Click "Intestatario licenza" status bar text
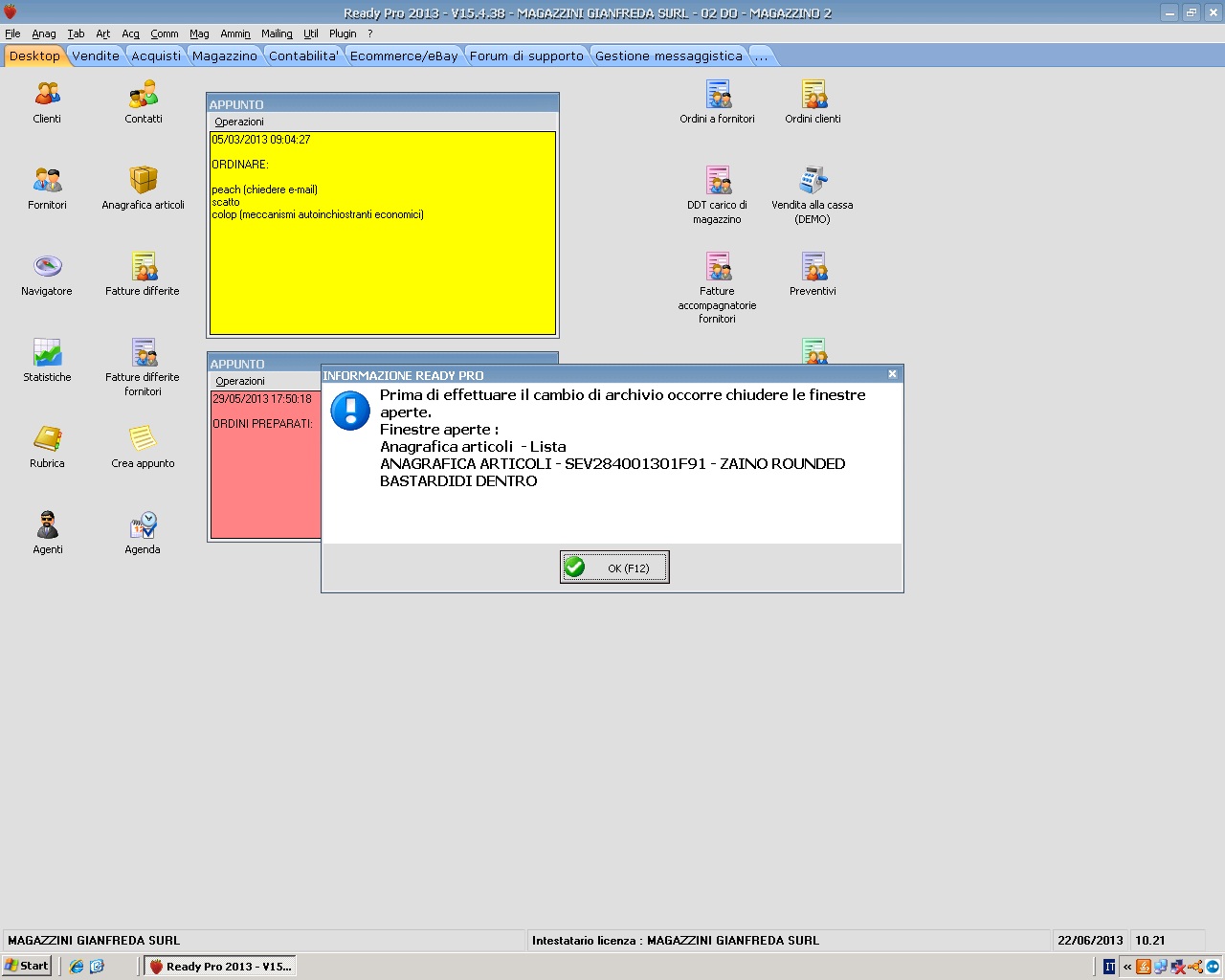 pos(676,941)
